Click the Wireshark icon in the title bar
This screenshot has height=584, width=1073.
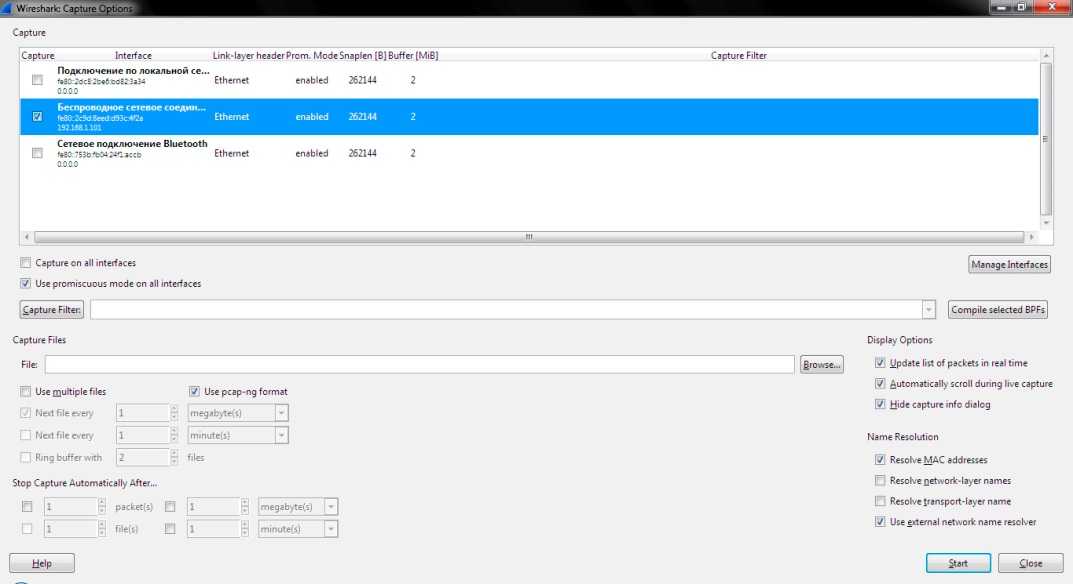pos(8,8)
